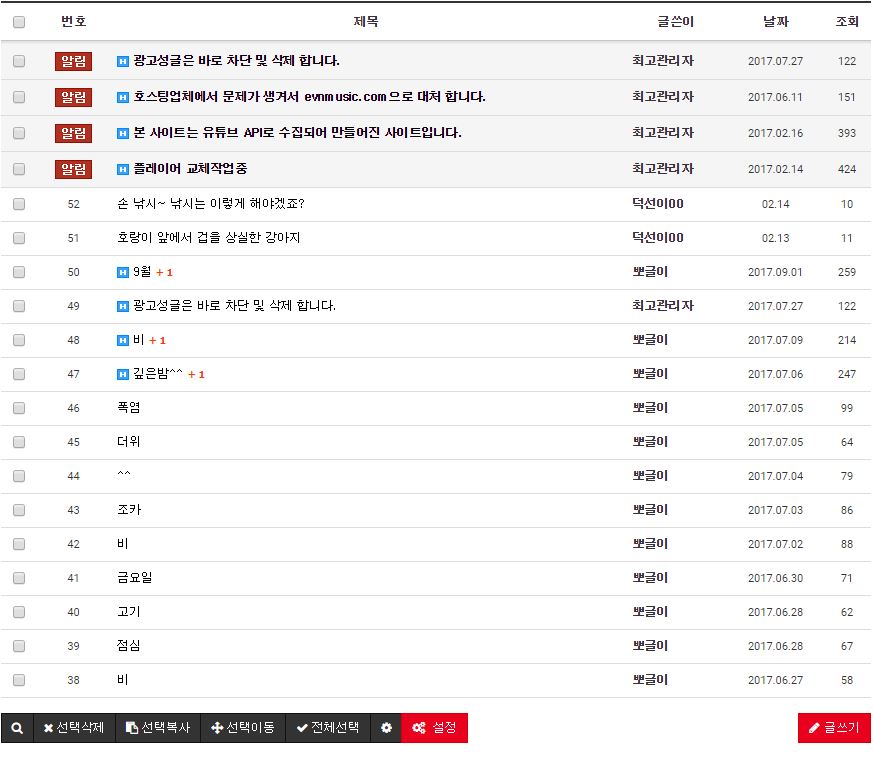Viewport: 874px width, 763px height.
Task: Open the red 설정 settings button
Action: point(434,728)
